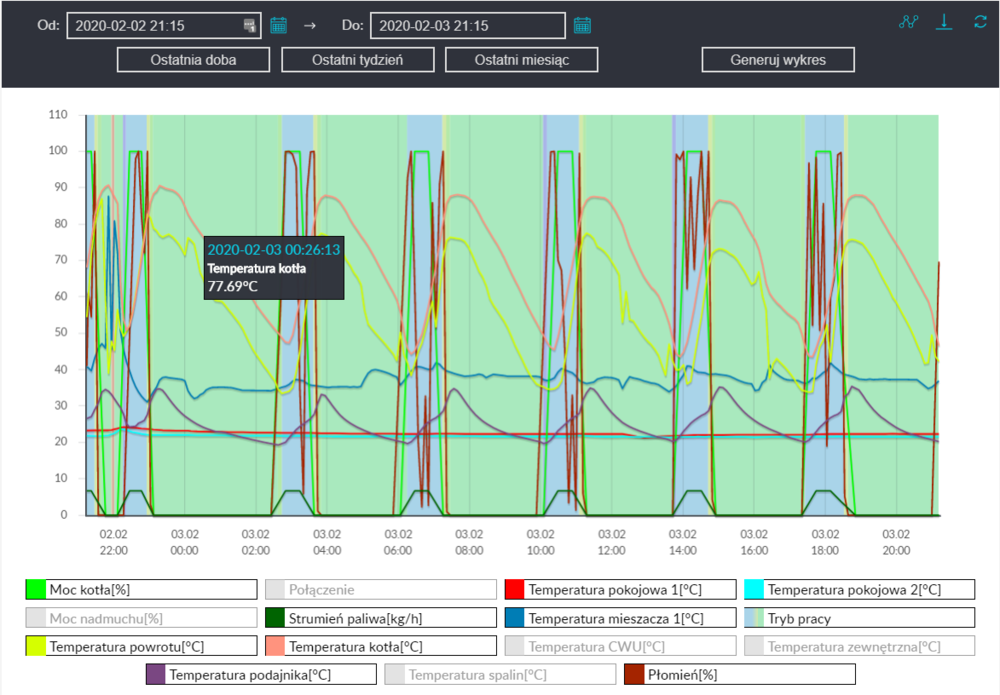Image resolution: width=1000 pixels, height=695 pixels.
Task: Click the refresh icon in top right
Action: [x=980, y=22]
